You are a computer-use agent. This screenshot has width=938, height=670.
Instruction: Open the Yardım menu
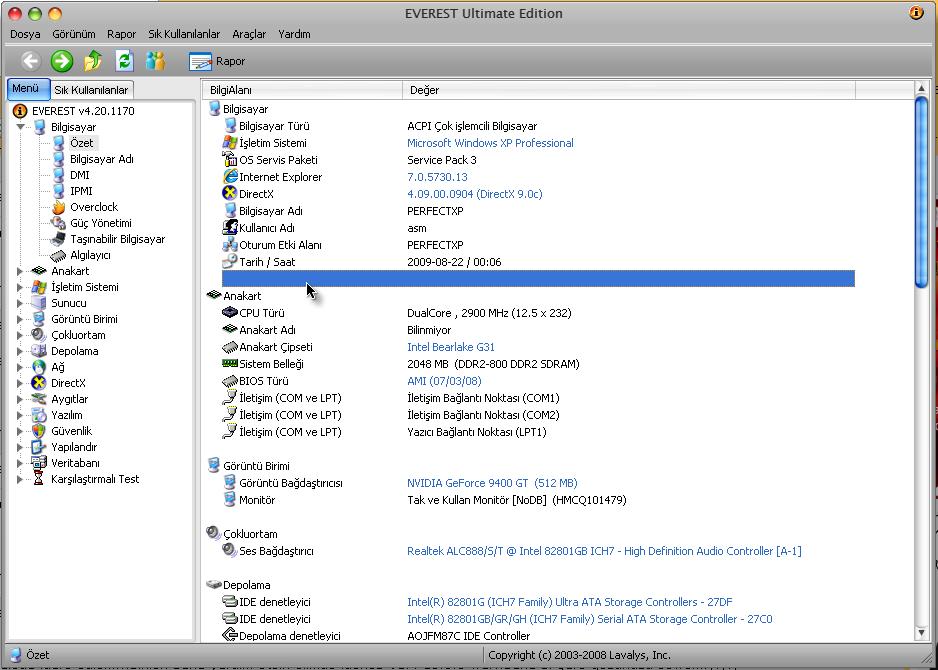pyautogui.click(x=294, y=34)
